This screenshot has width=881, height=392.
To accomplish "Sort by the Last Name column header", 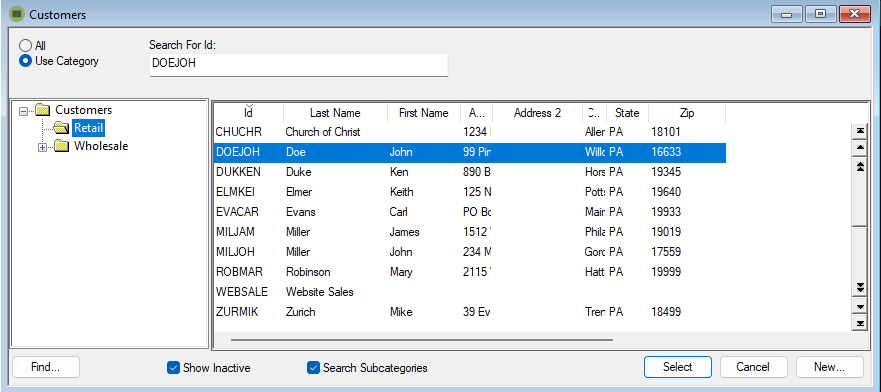I will tap(335, 113).
